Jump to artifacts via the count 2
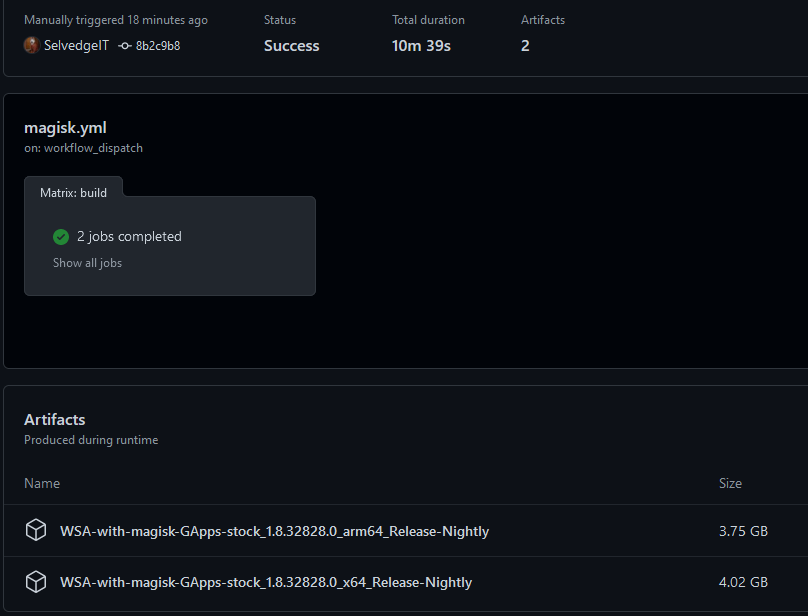 (x=525, y=46)
